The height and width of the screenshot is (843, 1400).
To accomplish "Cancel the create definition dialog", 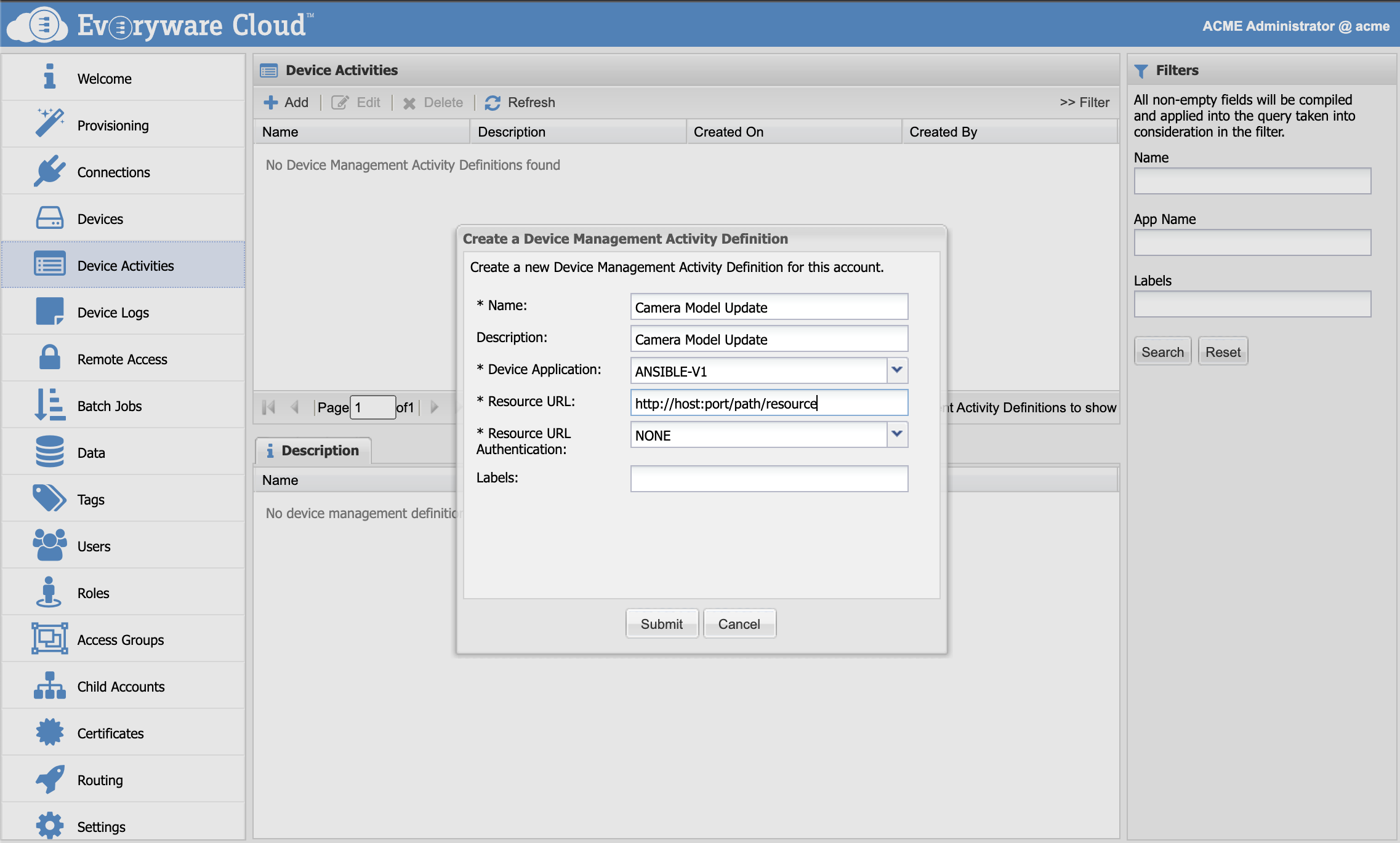I will [x=739, y=624].
